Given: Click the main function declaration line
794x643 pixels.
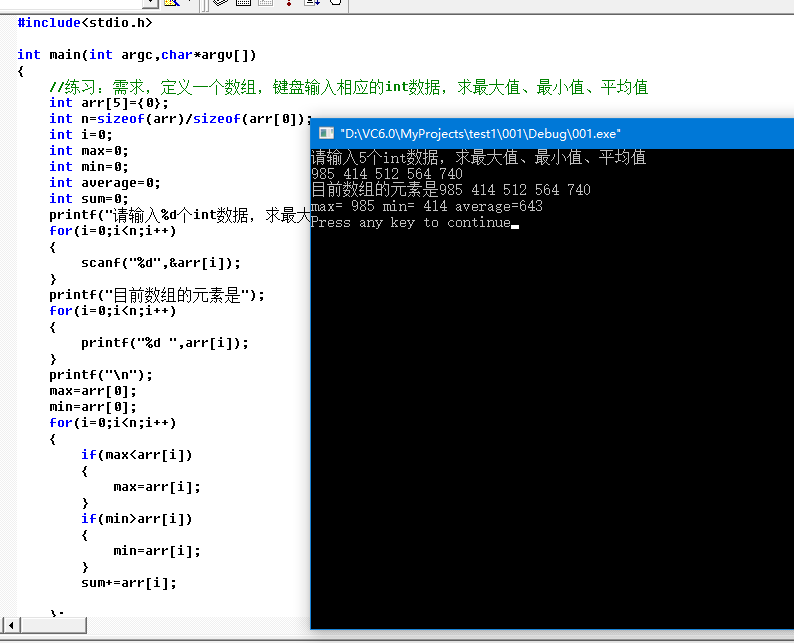Looking at the screenshot, I should (x=137, y=55).
